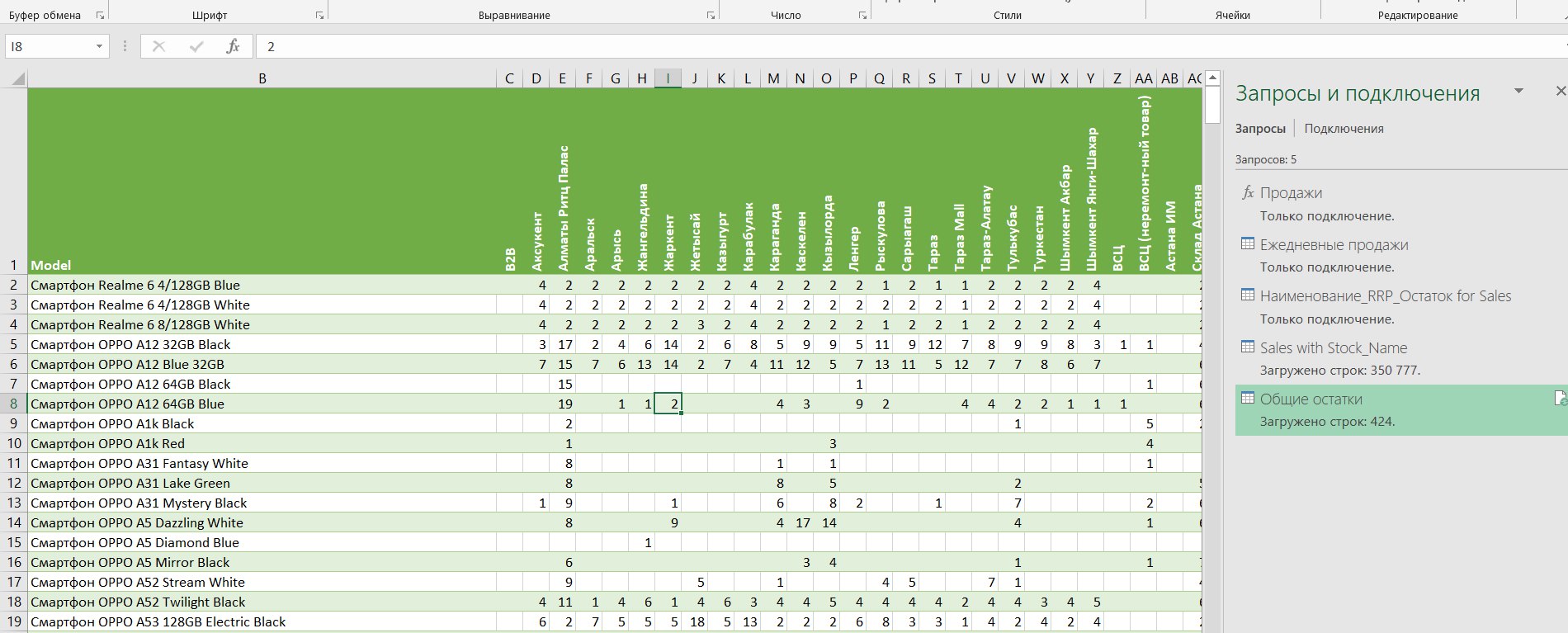Open the Font group dialog launcher

coord(319,15)
